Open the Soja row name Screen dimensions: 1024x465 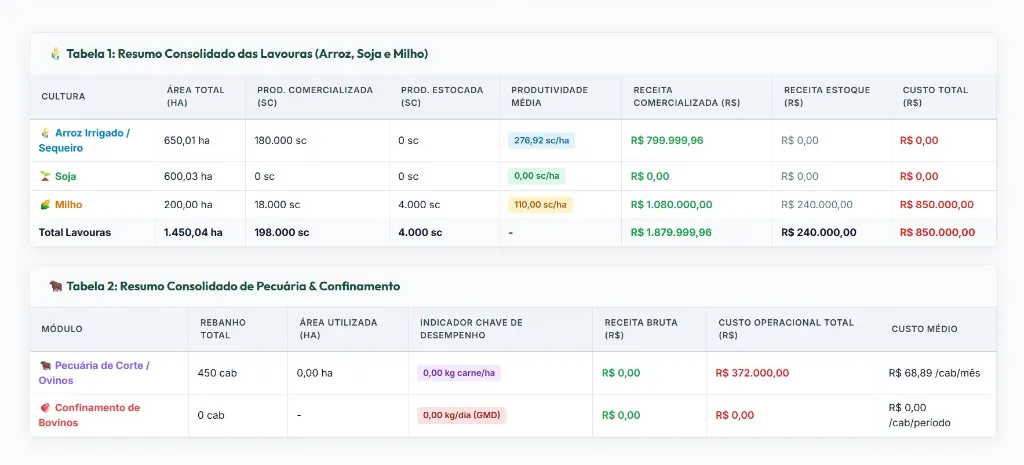(65, 176)
